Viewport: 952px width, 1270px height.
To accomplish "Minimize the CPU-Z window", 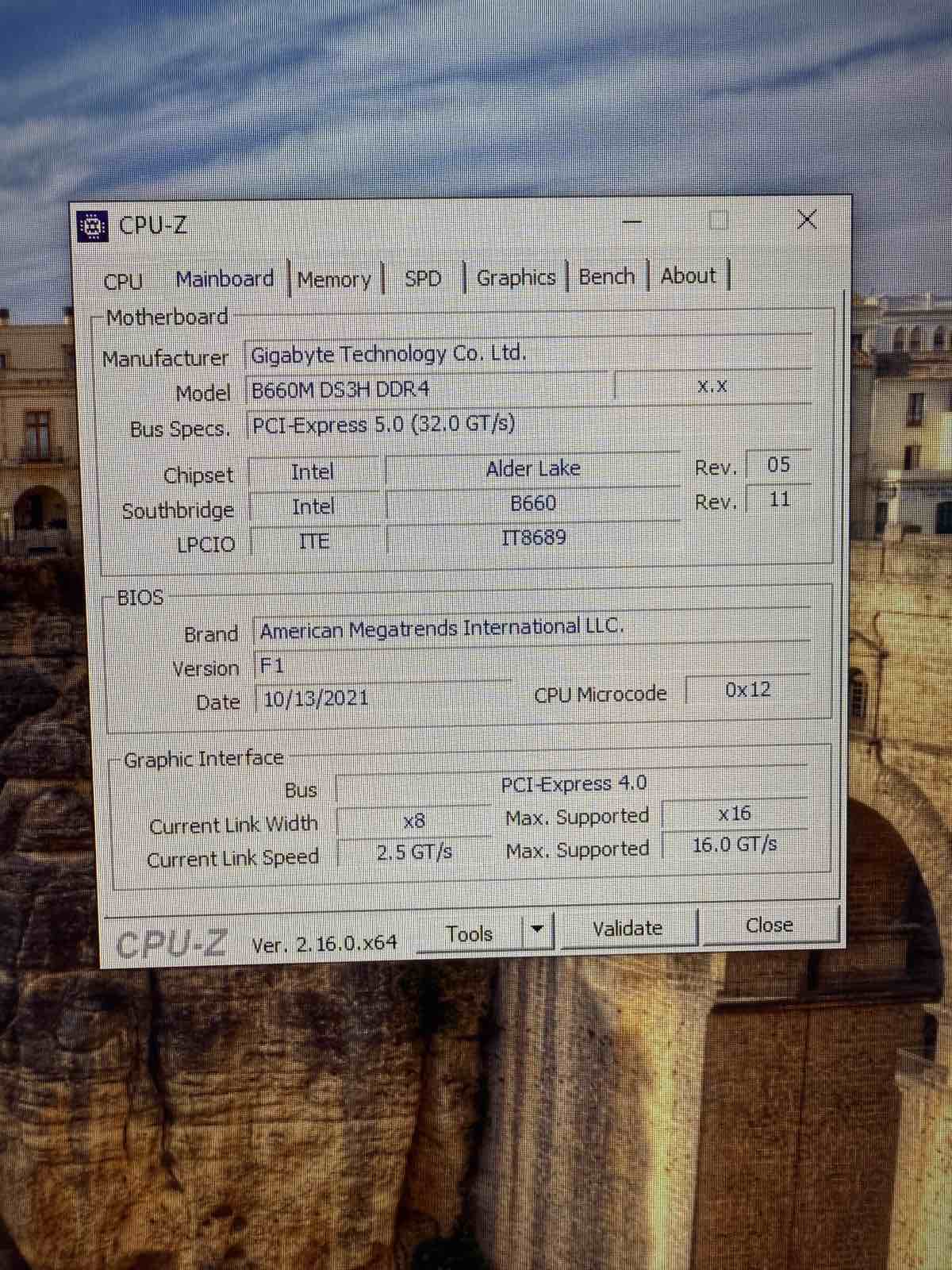I will tap(631, 222).
